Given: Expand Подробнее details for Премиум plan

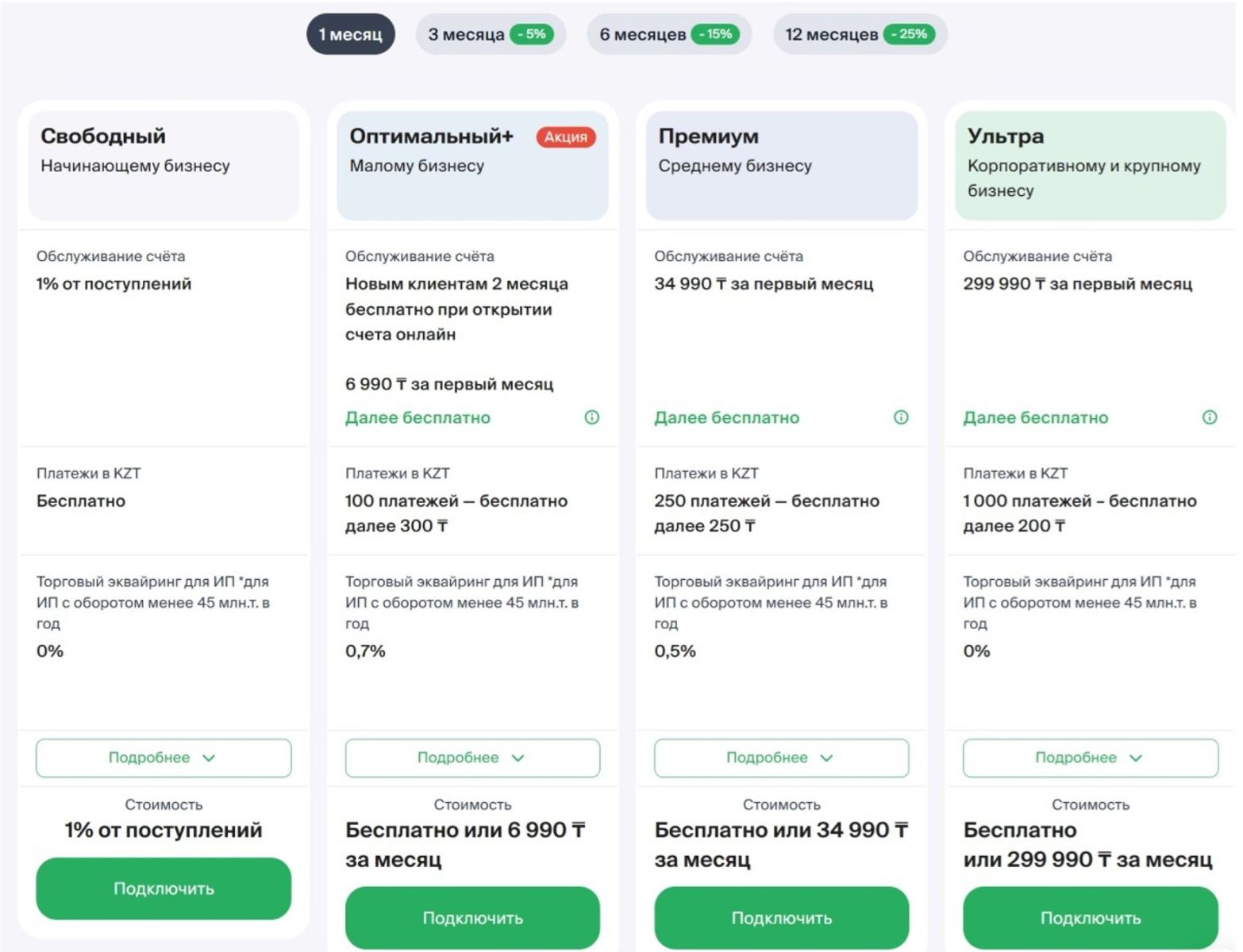Looking at the screenshot, I should (781, 758).
